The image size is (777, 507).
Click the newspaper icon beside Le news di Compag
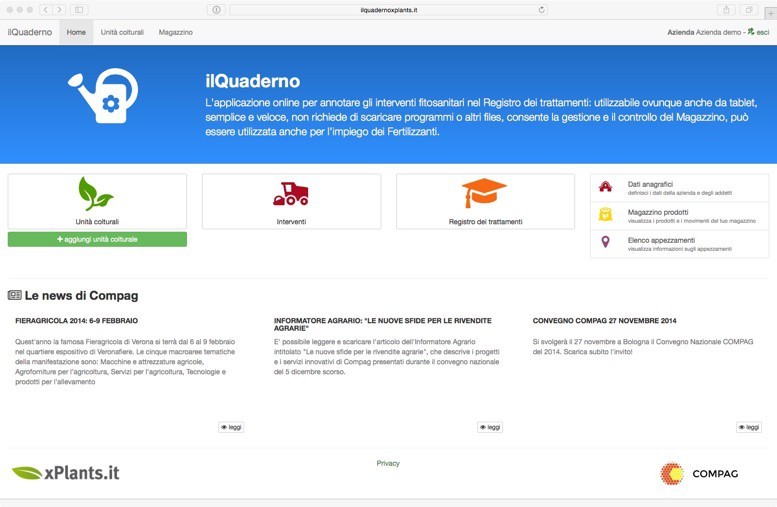pos(14,295)
